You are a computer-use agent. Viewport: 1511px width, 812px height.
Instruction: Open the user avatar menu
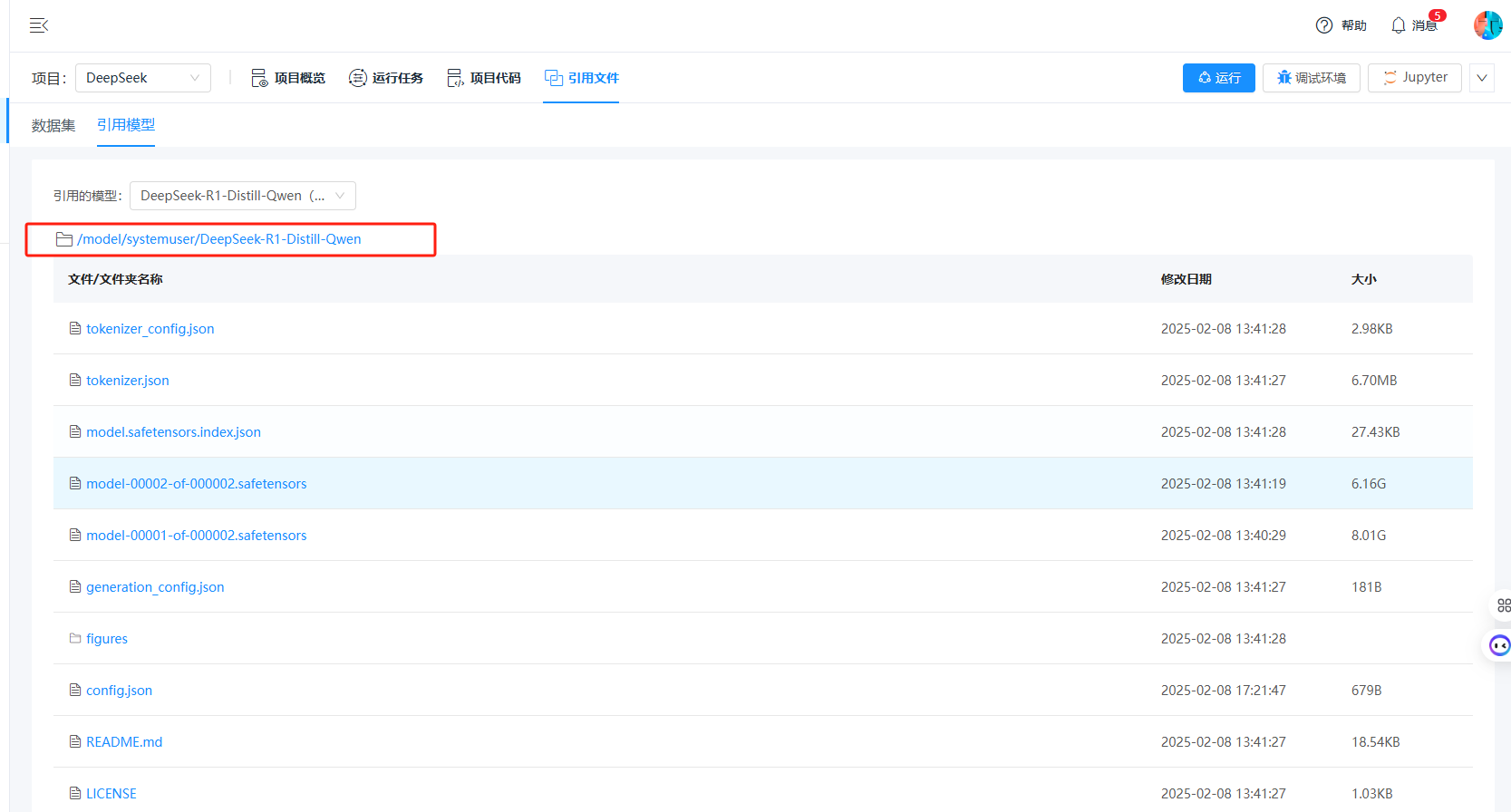(x=1487, y=25)
